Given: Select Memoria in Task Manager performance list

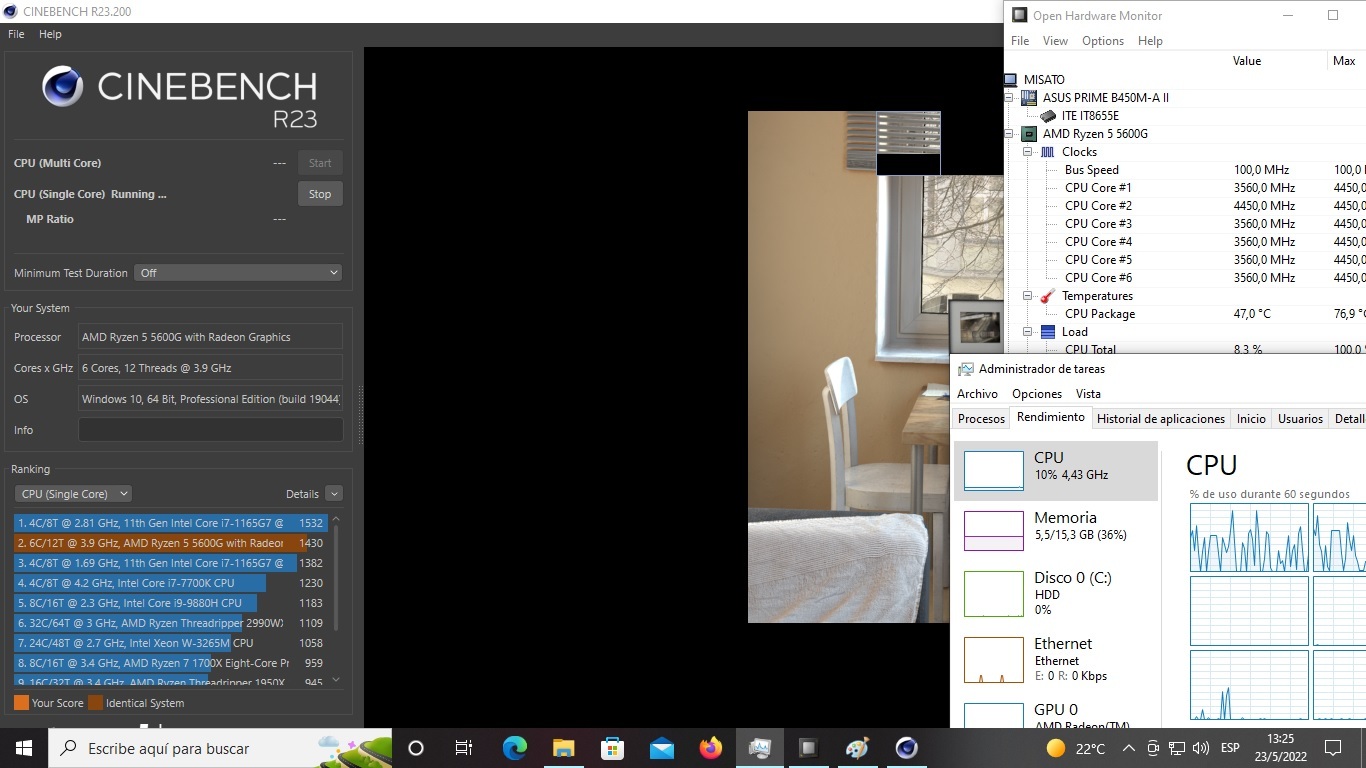Looking at the screenshot, I should tap(1056, 530).
